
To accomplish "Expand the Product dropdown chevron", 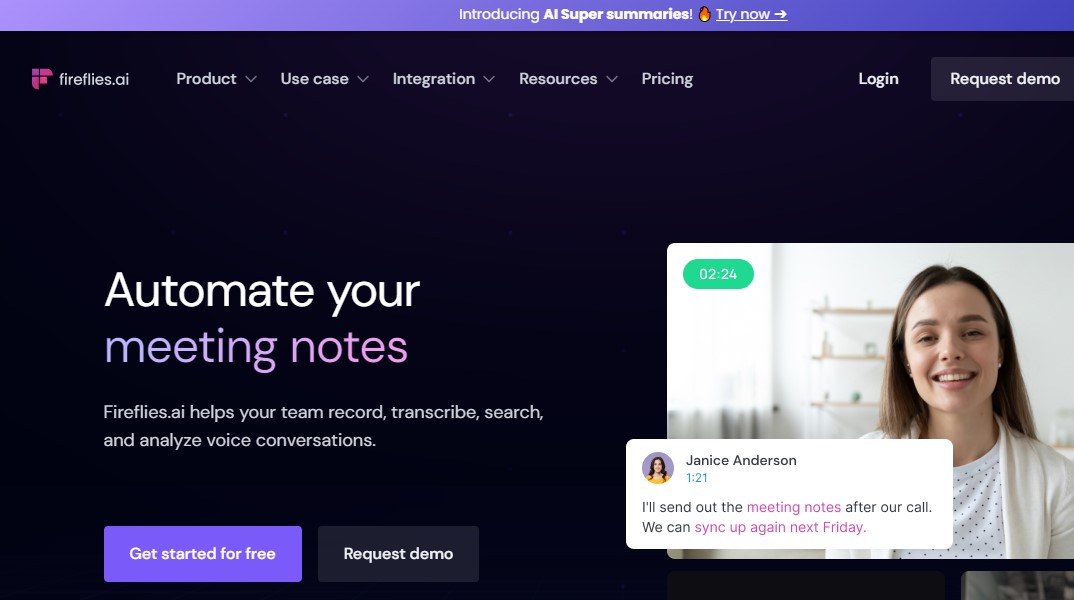I will click(251, 79).
